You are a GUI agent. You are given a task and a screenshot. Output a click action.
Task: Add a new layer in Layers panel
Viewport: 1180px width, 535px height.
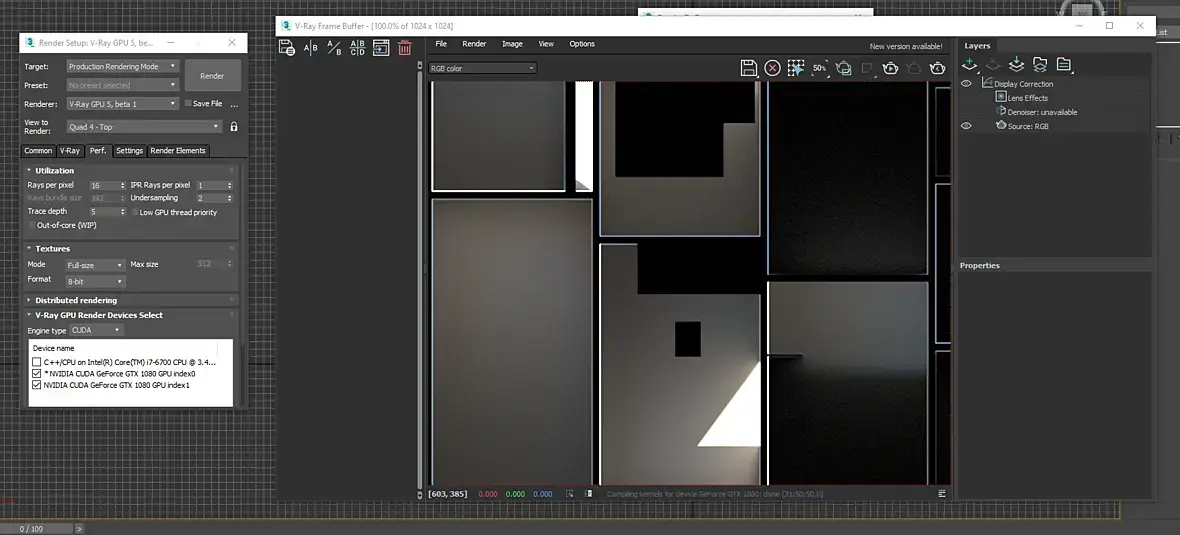tap(969, 65)
